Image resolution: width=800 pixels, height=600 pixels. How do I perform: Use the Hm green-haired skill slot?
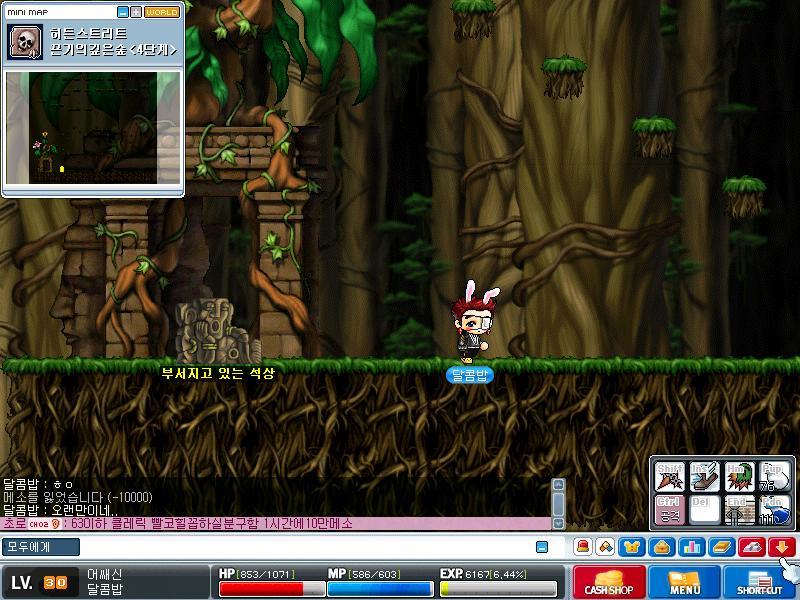point(739,477)
